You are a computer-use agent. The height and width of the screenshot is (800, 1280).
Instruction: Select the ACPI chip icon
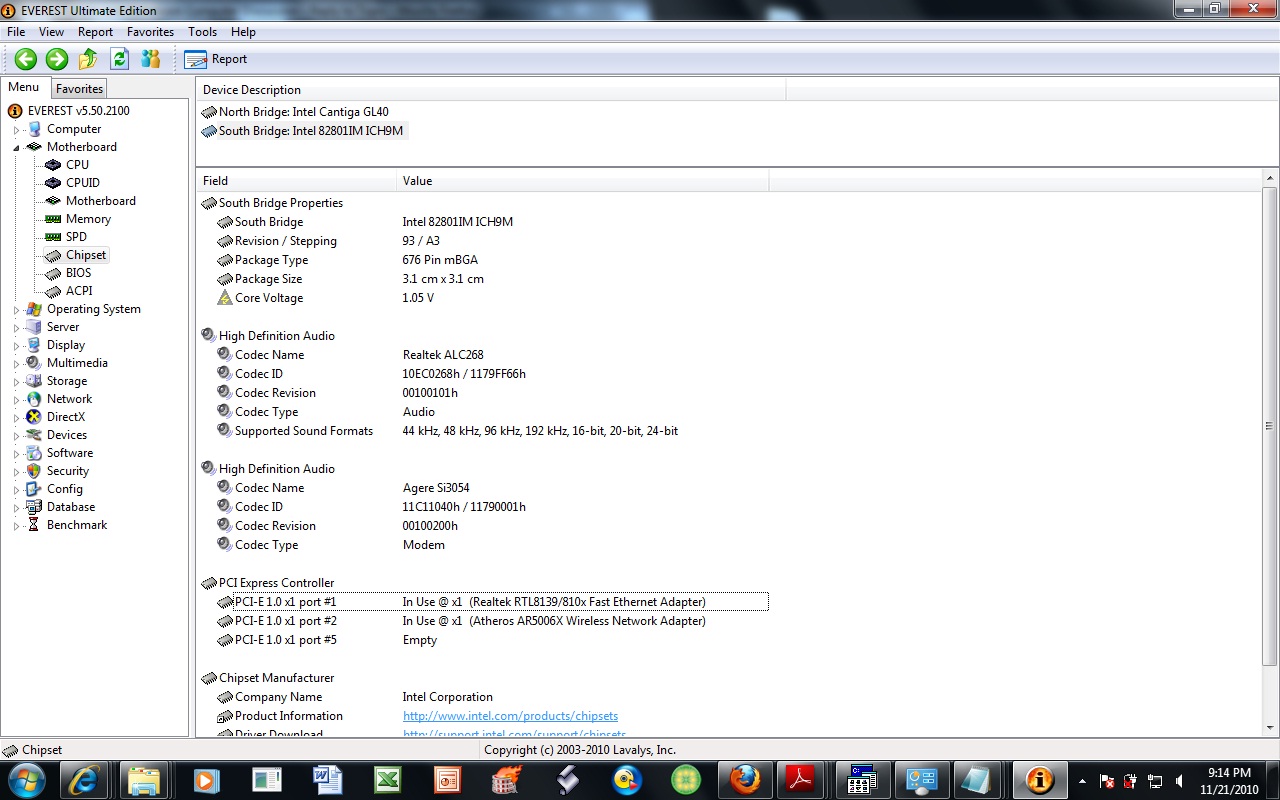53,291
